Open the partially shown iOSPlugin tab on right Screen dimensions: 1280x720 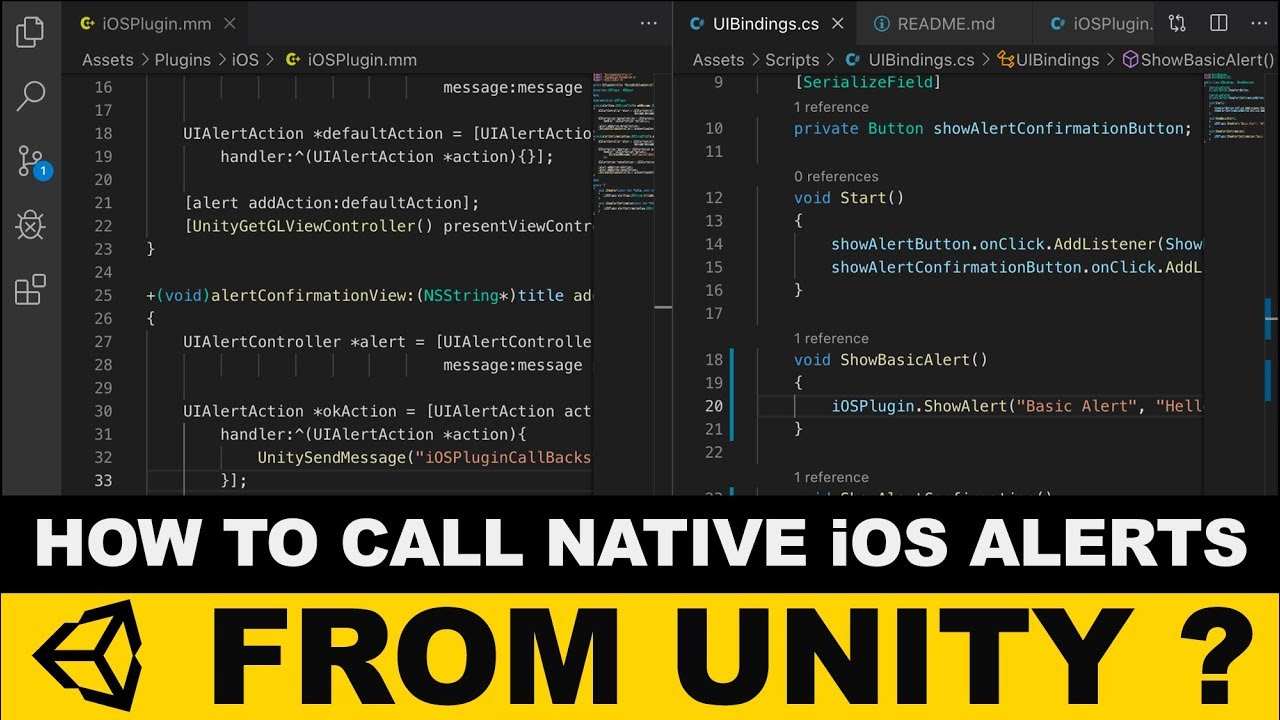point(1100,23)
